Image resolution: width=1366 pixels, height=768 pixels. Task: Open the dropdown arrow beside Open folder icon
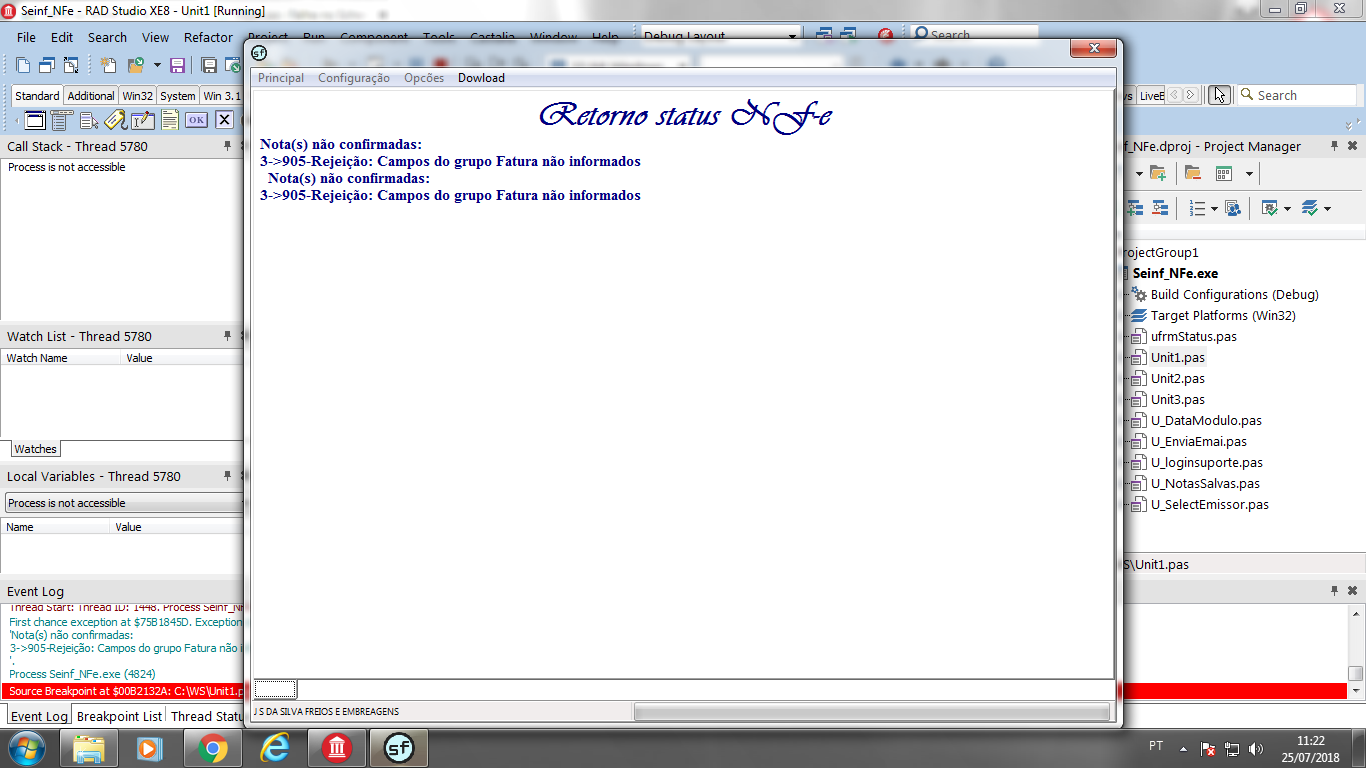point(157,65)
